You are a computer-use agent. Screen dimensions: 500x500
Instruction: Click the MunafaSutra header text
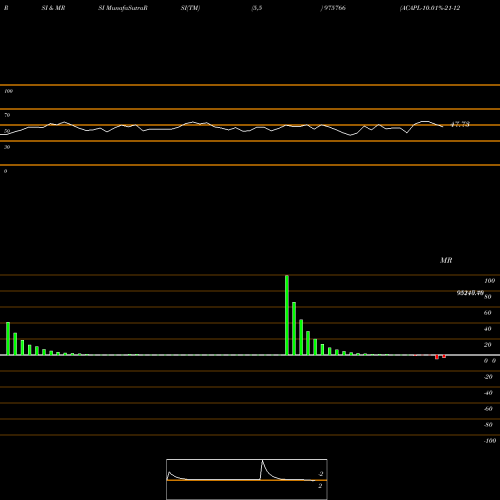(x=123, y=8)
